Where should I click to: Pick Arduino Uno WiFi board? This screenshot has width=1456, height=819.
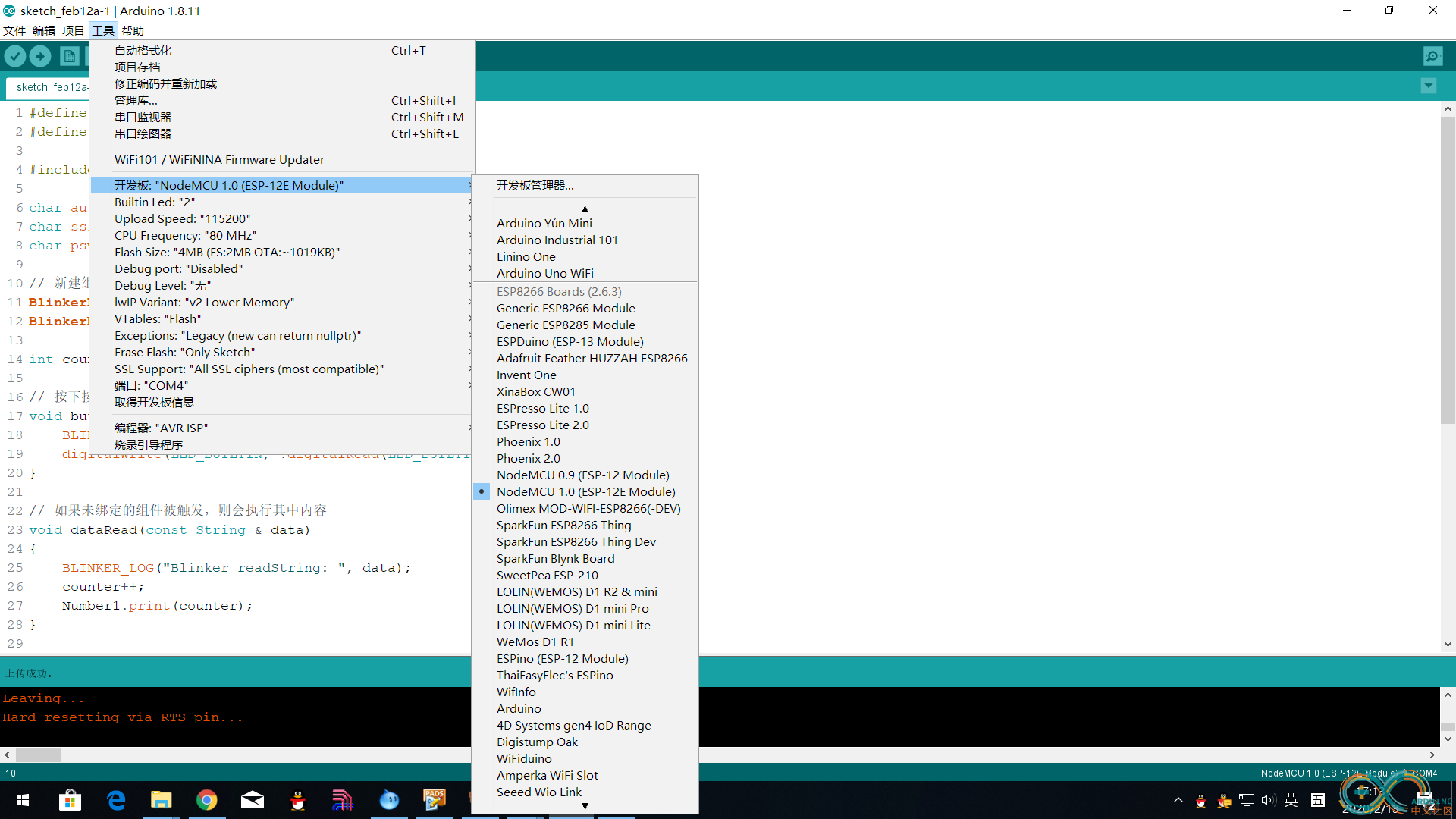[585, 273]
